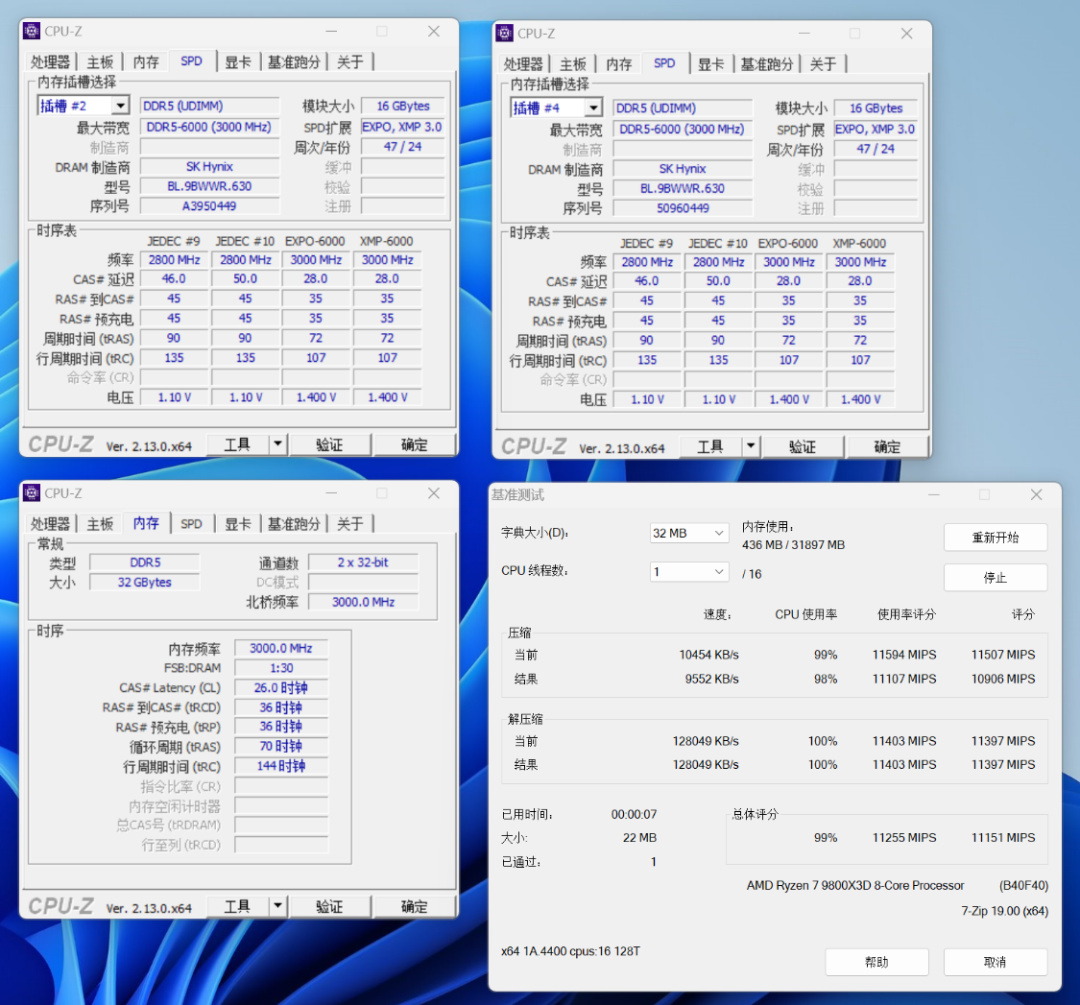The image size is (1080, 1005).
Task: Click total score 11151 MIPS value
Action: (x=1003, y=838)
